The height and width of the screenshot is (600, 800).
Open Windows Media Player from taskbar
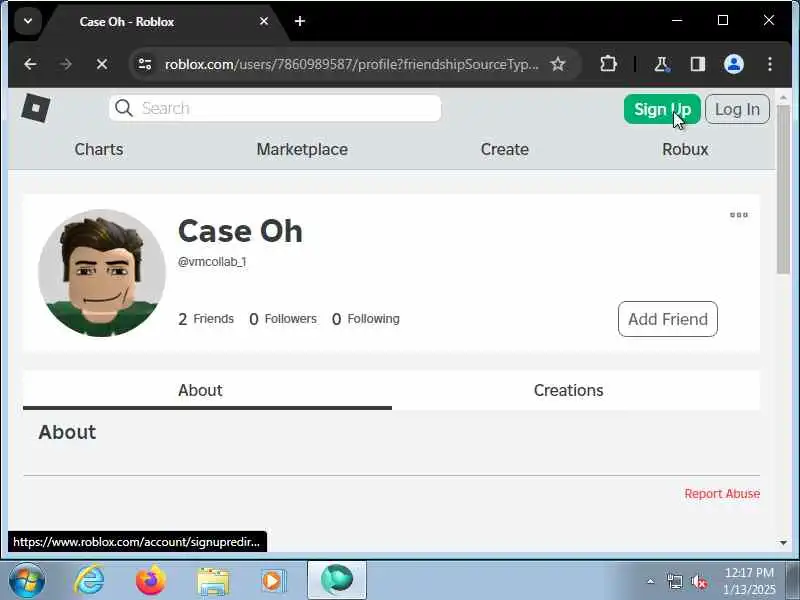click(x=274, y=581)
